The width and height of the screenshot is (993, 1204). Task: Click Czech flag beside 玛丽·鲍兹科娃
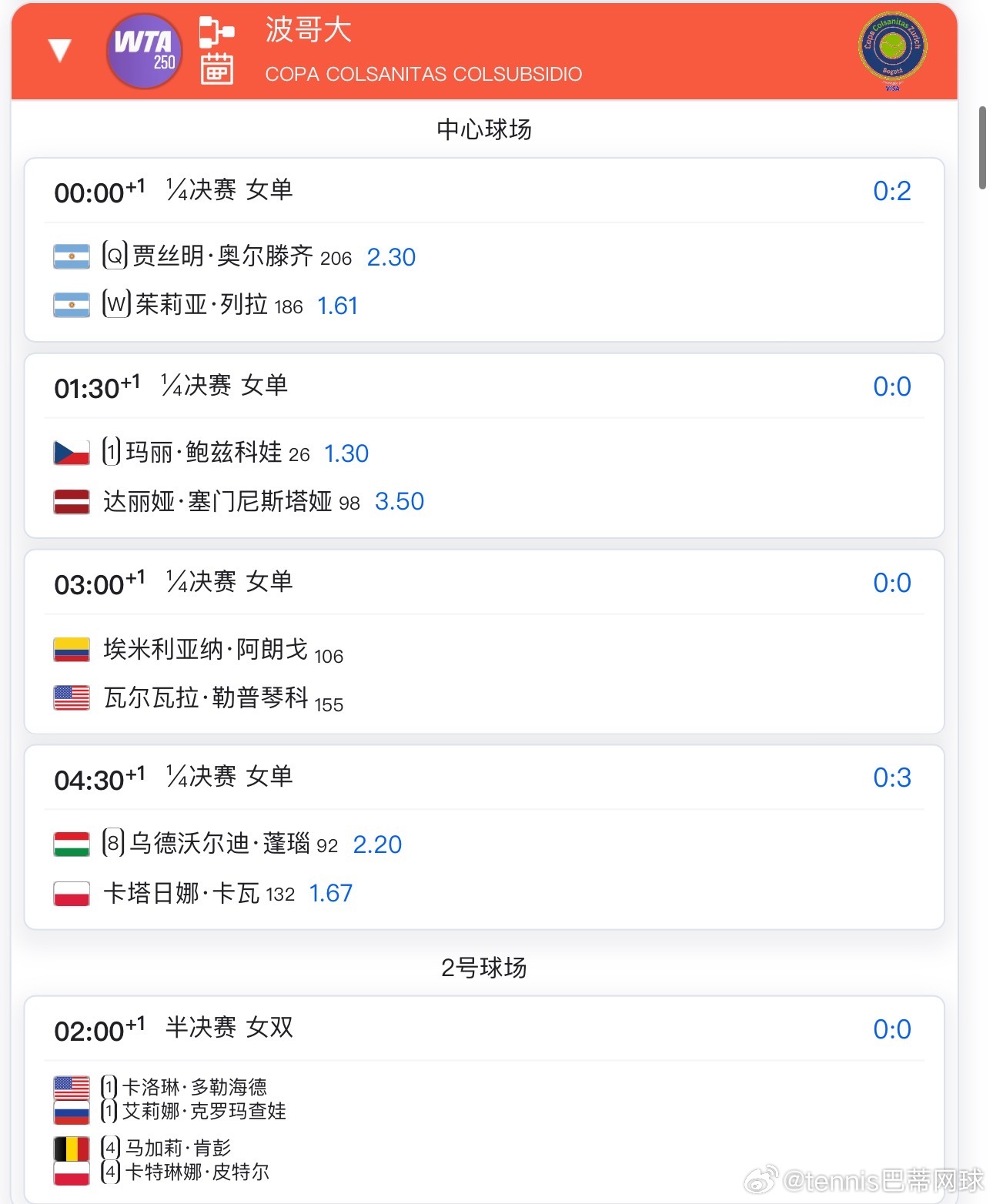tap(72, 453)
